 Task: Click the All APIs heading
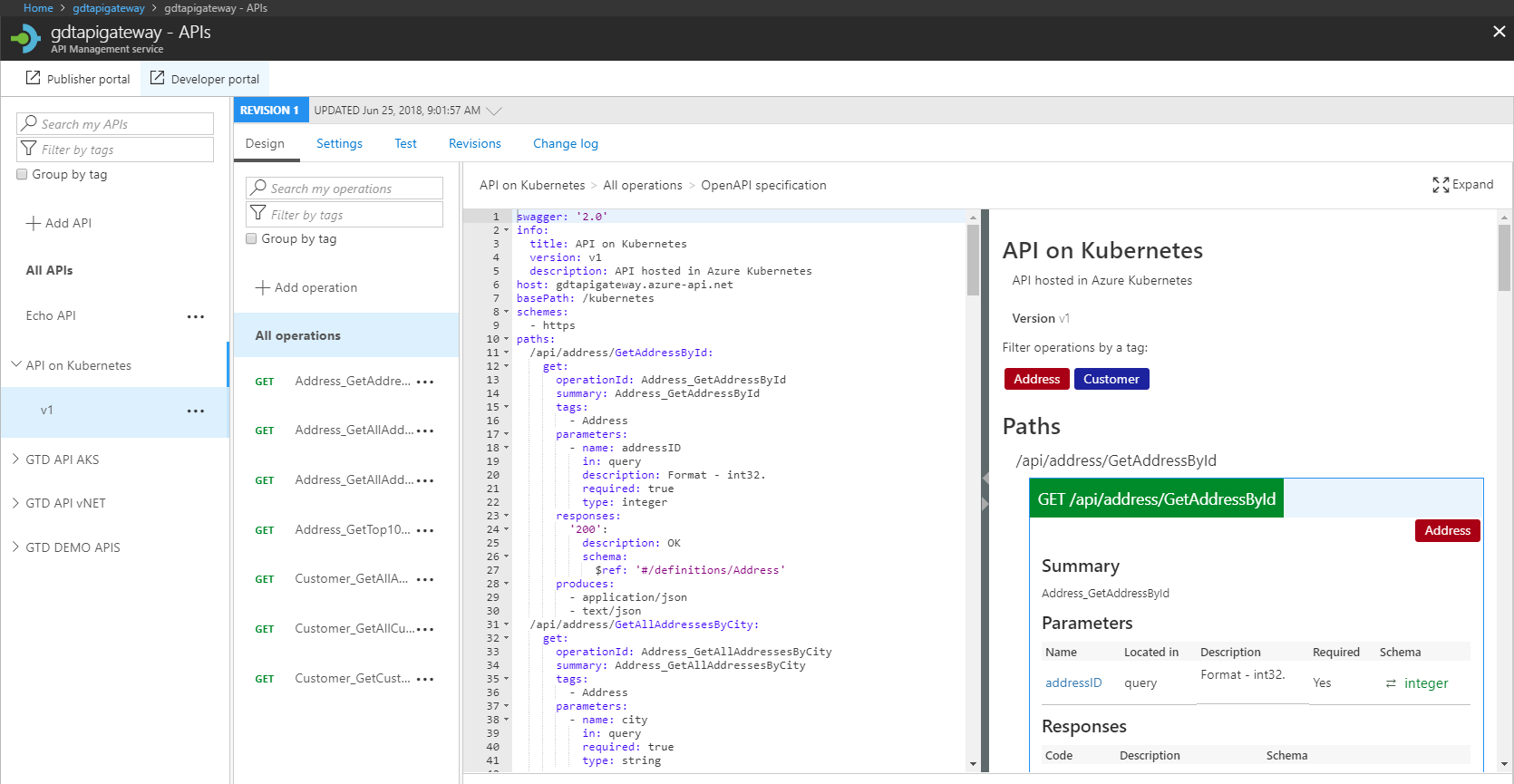click(x=49, y=270)
